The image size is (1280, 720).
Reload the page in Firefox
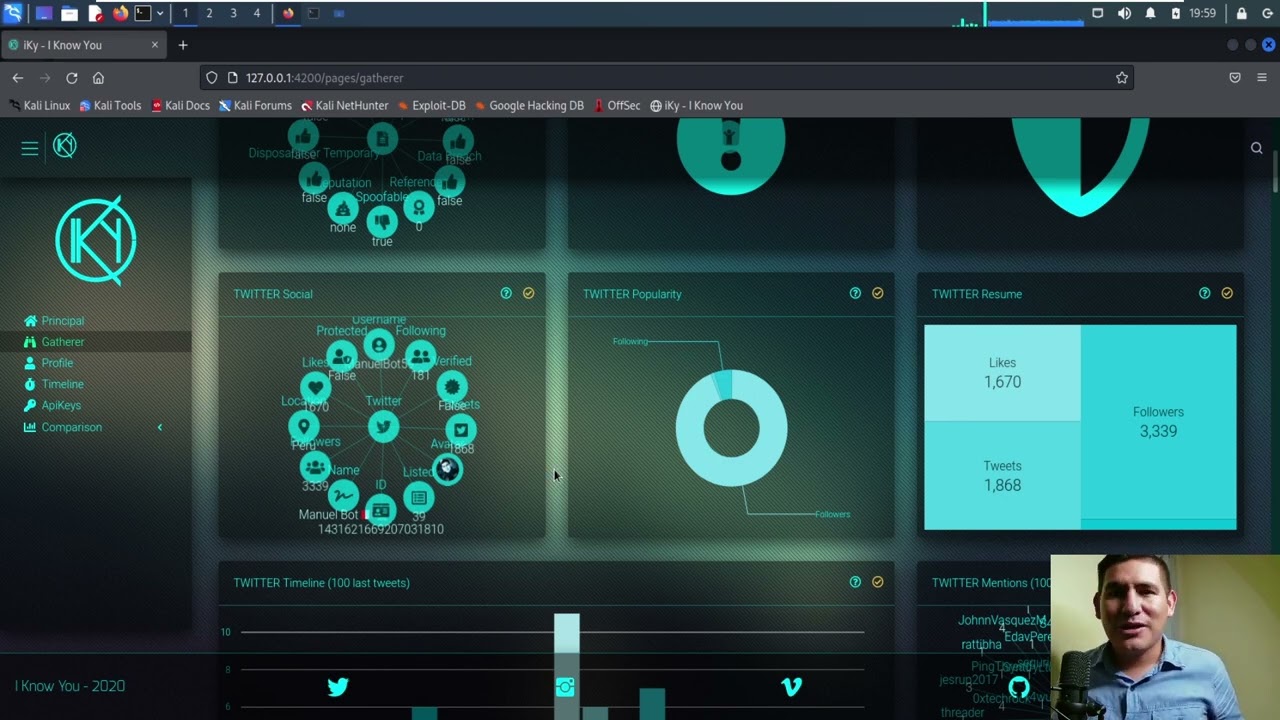click(71, 78)
